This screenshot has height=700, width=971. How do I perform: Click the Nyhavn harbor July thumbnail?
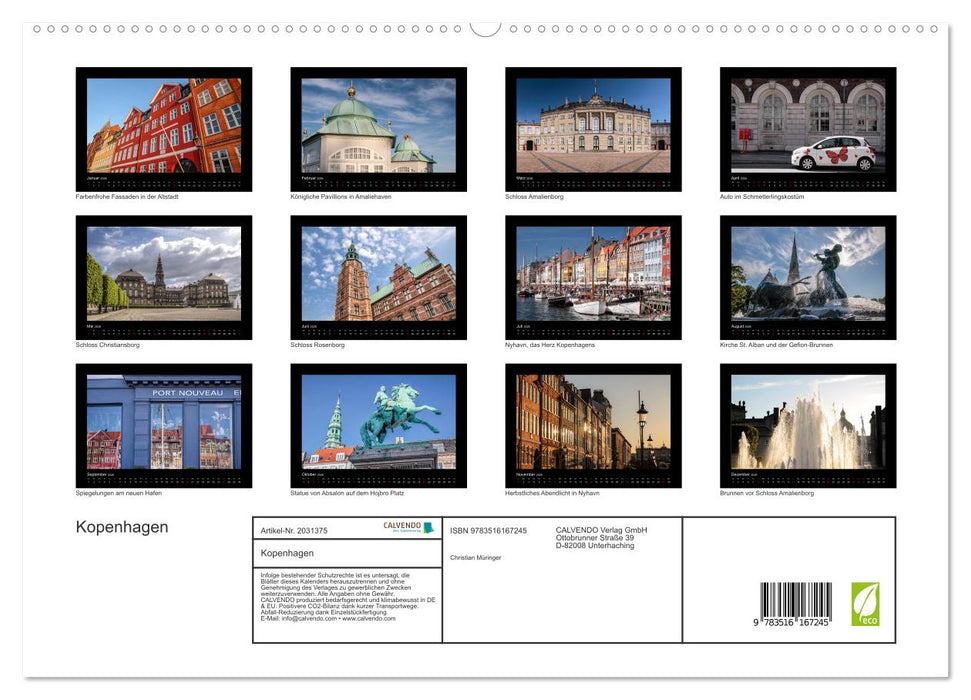[x=595, y=277]
